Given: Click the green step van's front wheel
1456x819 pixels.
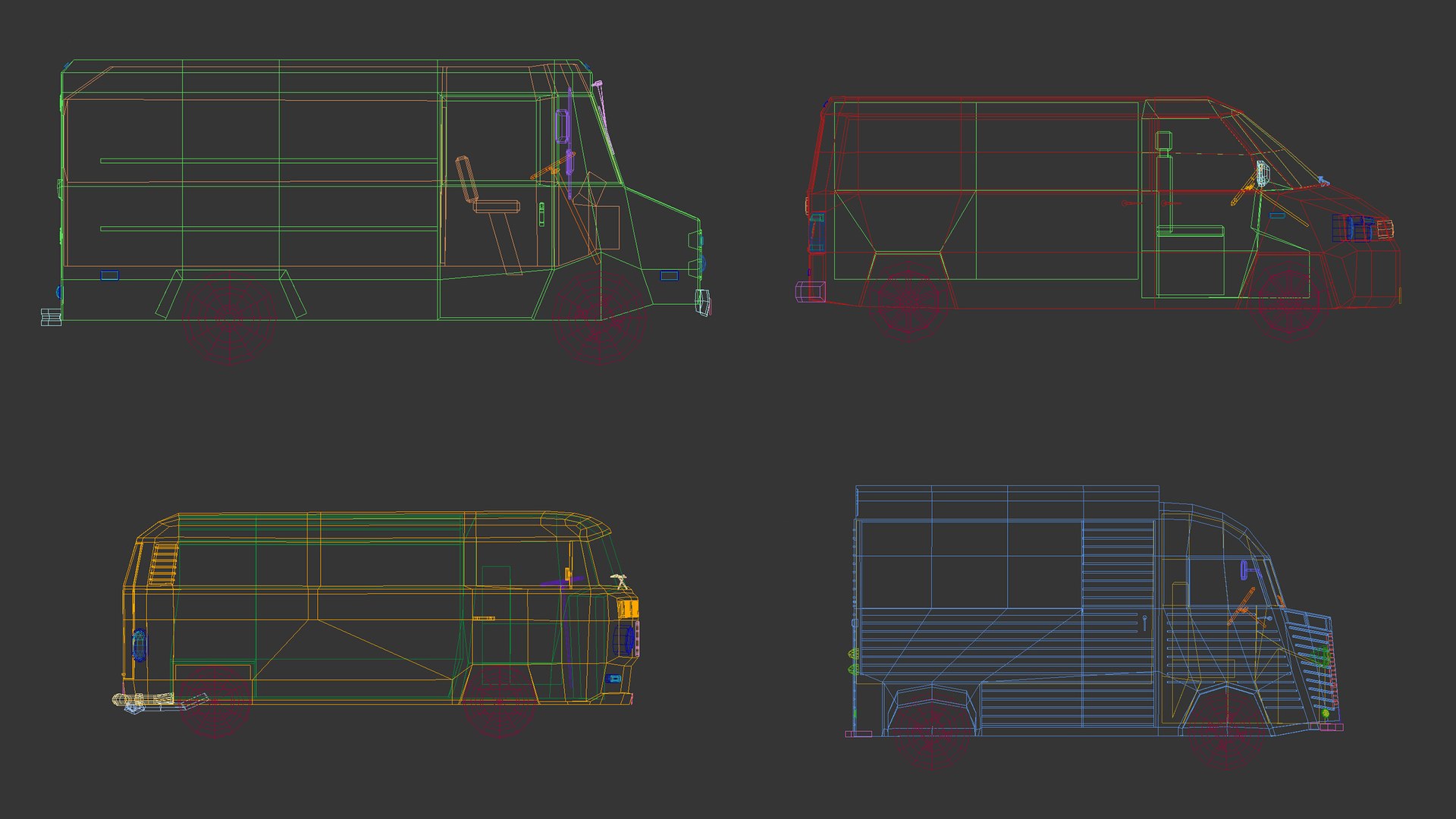Looking at the screenshot, I should [600, 318].
